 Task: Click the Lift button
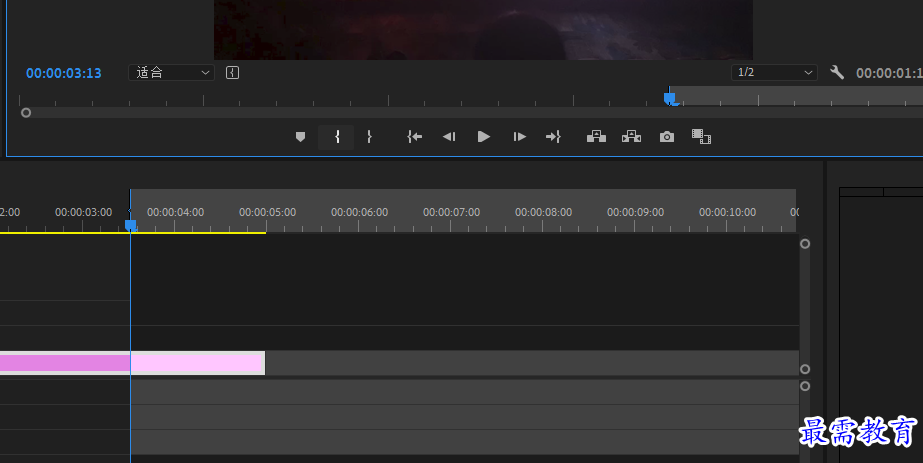click(x=596, y=137)
